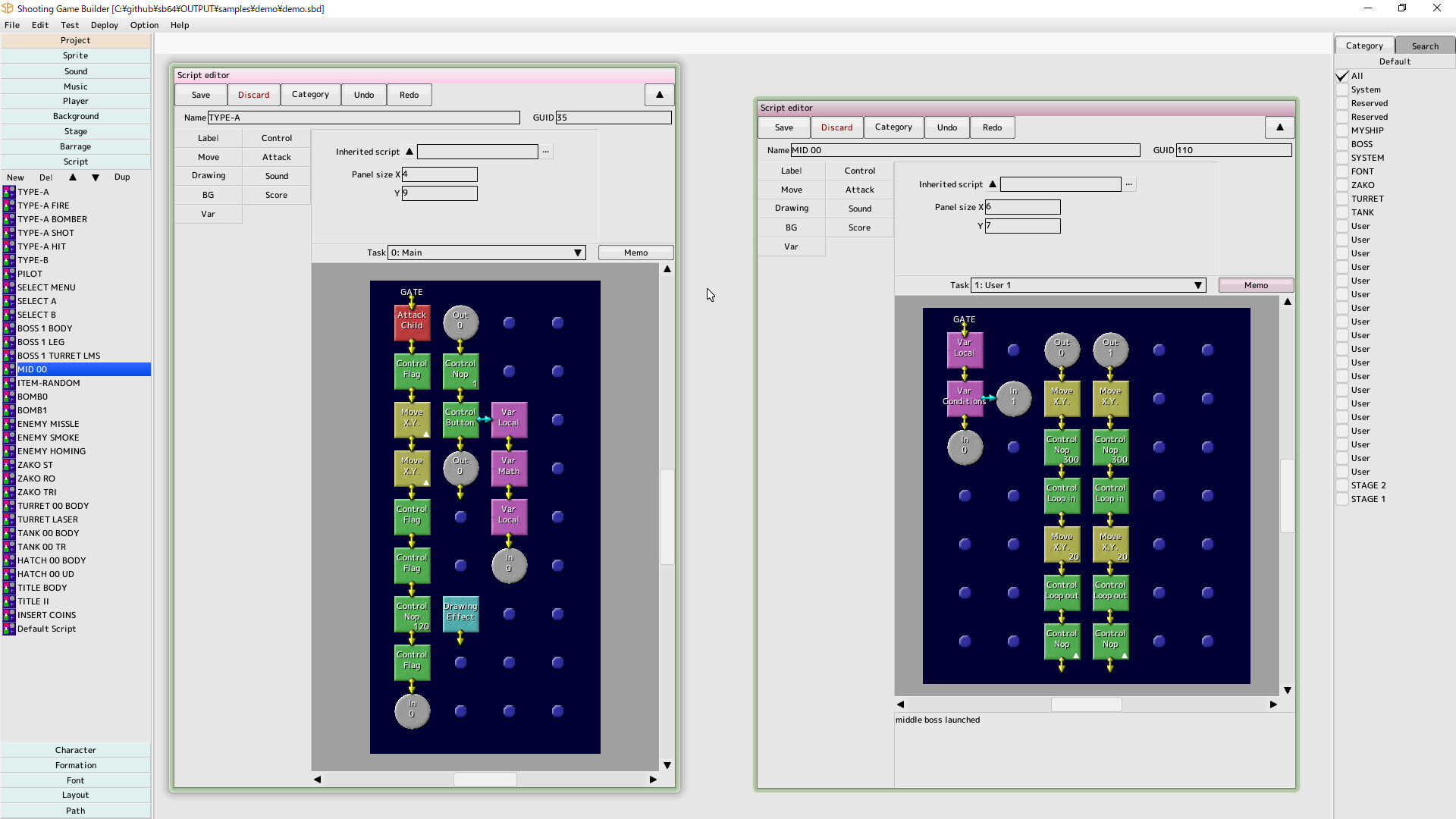Click the inherited script browse button
Screen dimensions: 1456x819
[546, 152]
